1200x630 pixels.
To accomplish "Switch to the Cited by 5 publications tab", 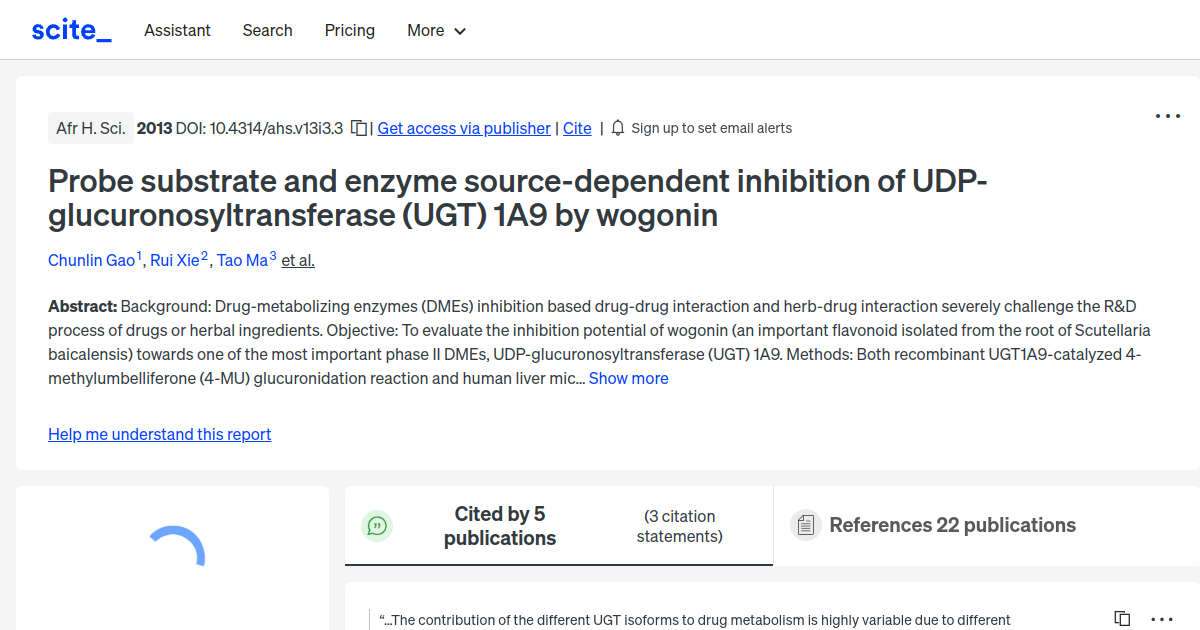I will pos(500,525).
